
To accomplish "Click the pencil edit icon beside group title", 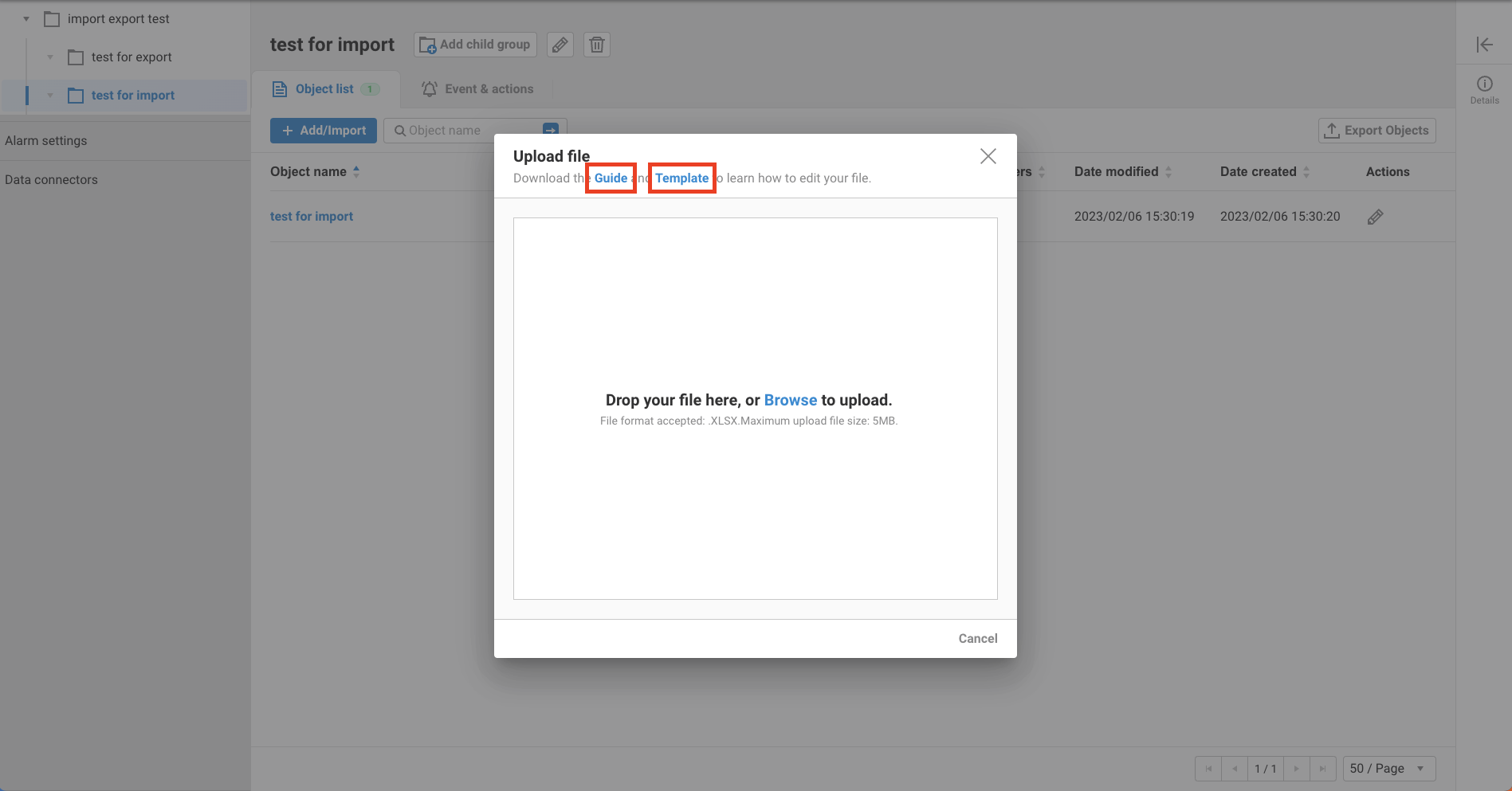I will click(x=560, y=45).
